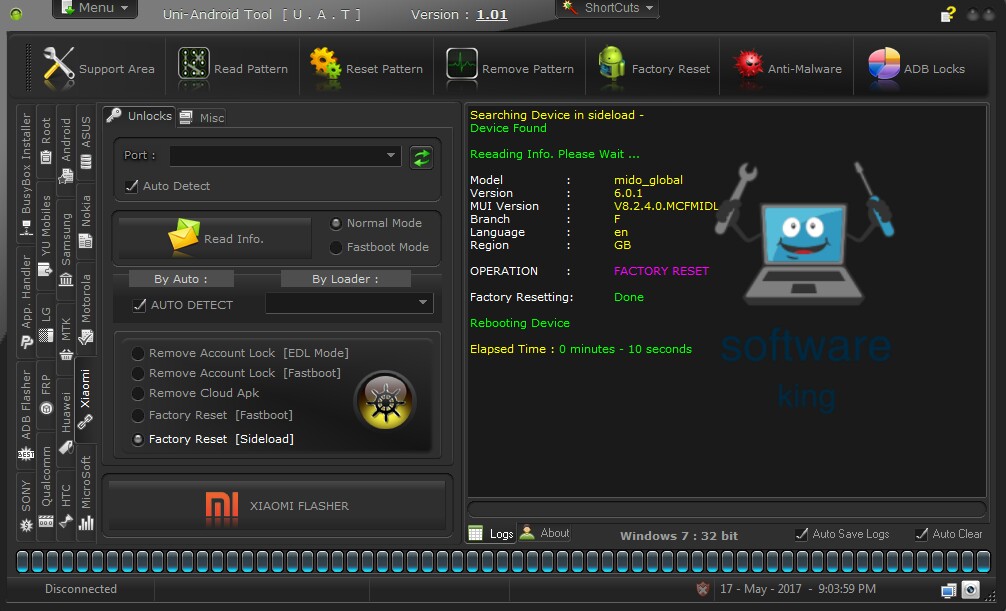
Task: Select Normal Mode radio
Action: [x=336, y=223]
